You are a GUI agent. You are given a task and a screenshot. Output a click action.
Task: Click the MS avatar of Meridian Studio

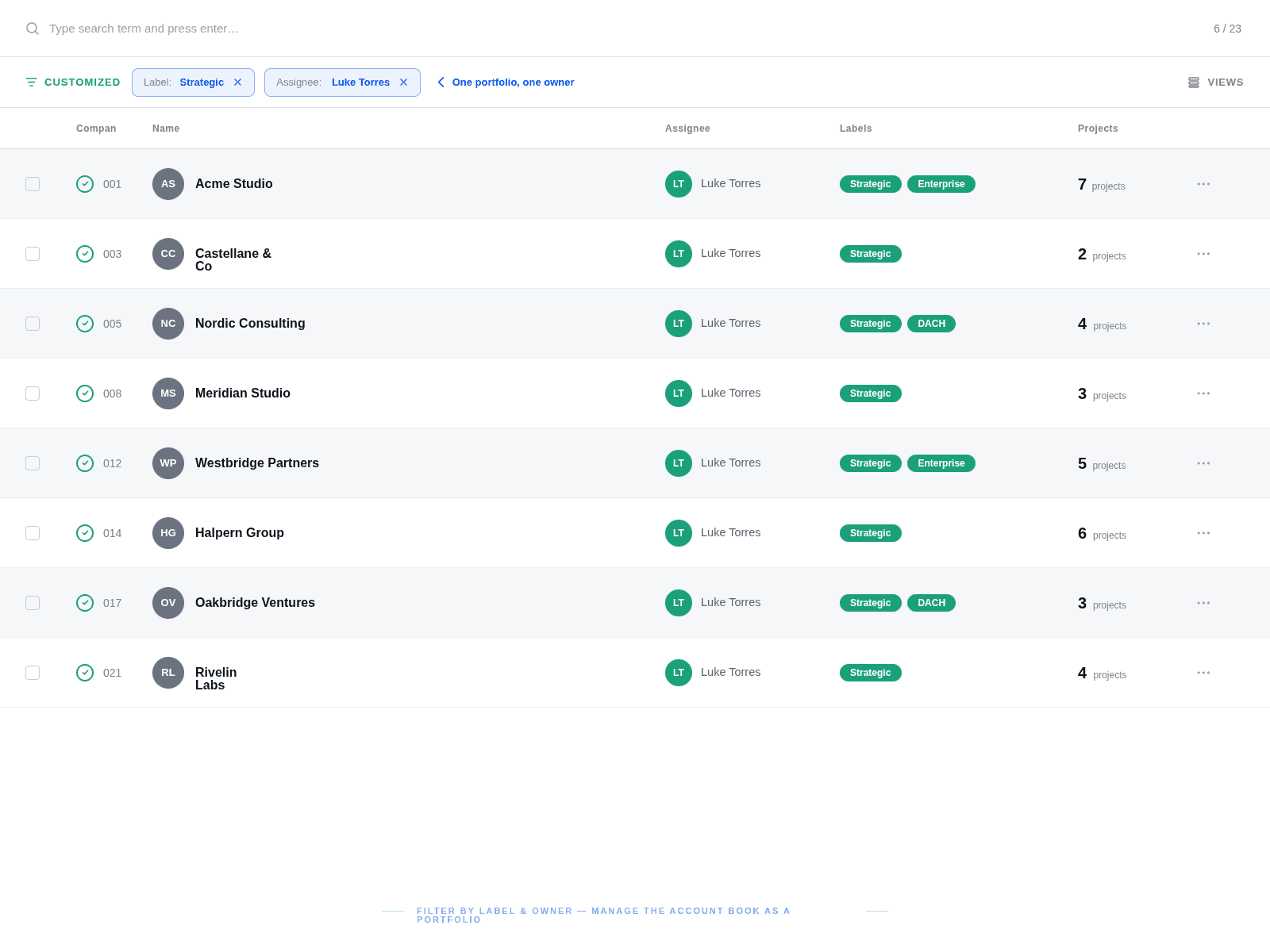[x=168, y=393]
